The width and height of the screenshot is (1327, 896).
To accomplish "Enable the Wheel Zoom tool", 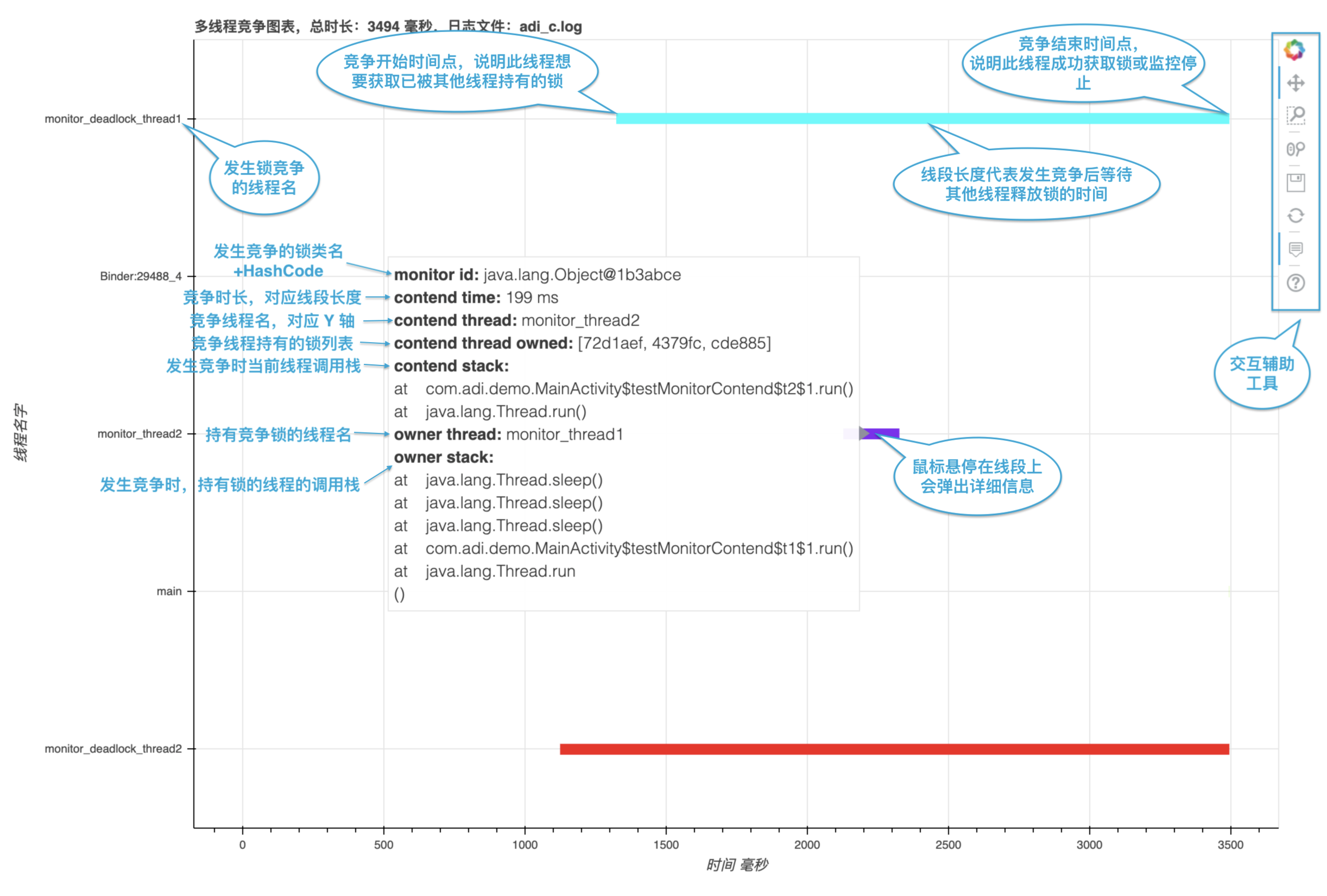I will [1295, 149].
